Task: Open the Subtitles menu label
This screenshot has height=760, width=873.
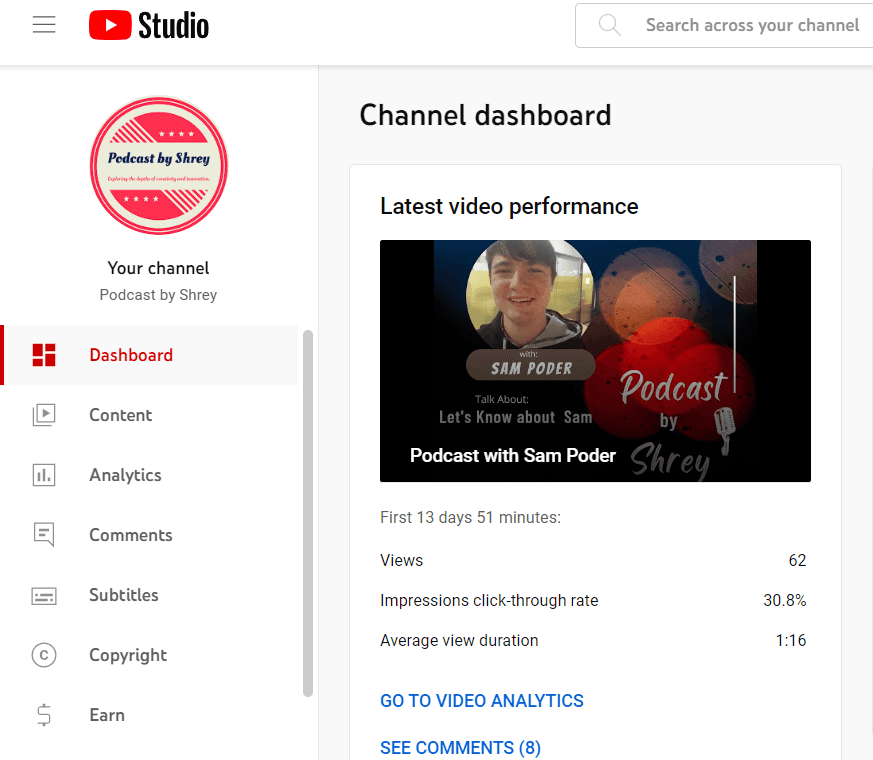Action: pos(124,595)
